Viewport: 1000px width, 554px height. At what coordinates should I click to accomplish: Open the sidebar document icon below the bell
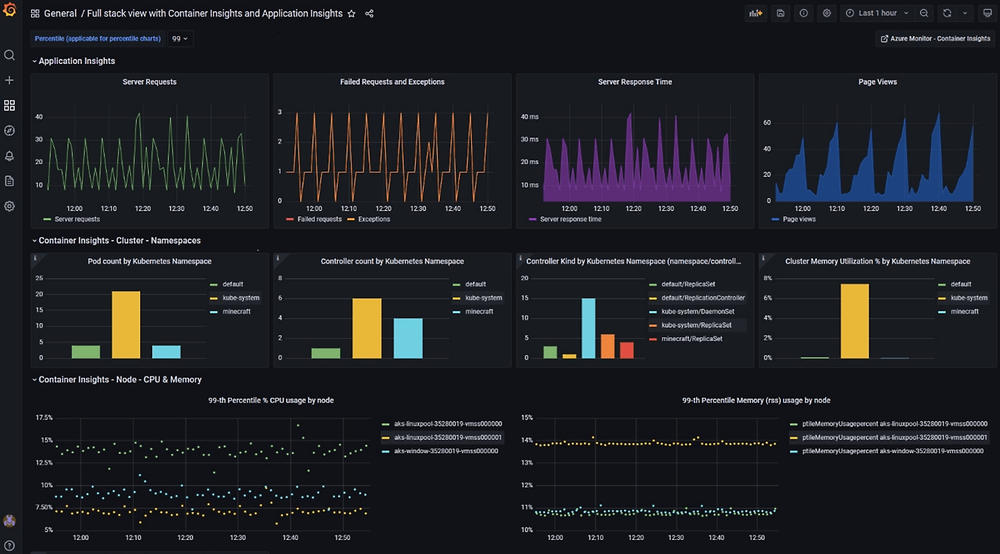point(10,181)
